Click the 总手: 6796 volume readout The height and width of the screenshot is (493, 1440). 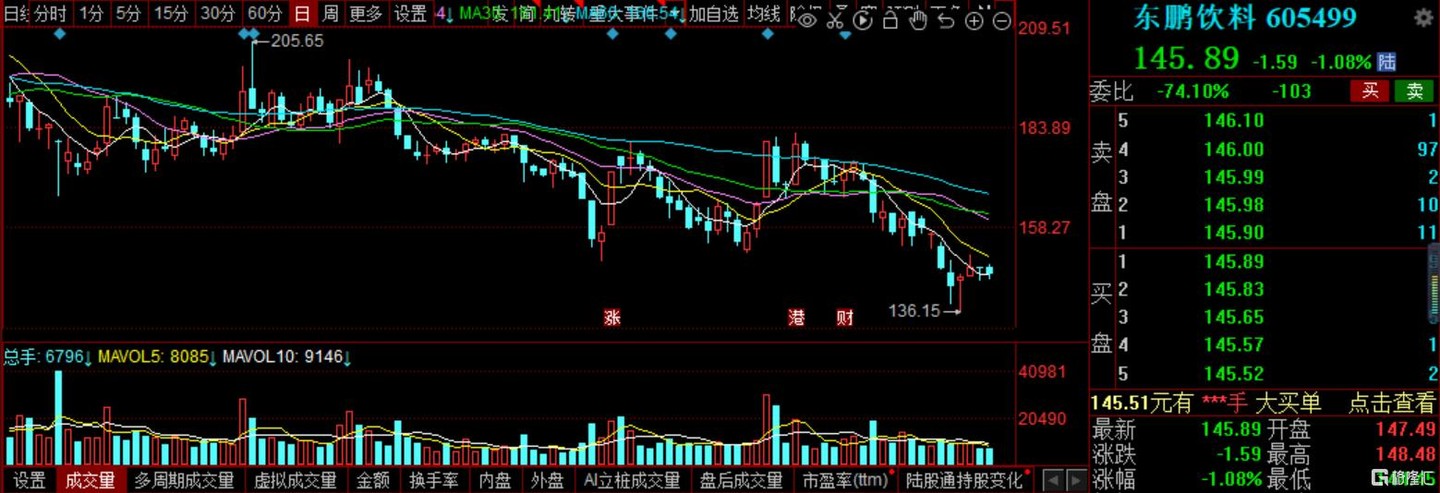[x=47, y=357]
